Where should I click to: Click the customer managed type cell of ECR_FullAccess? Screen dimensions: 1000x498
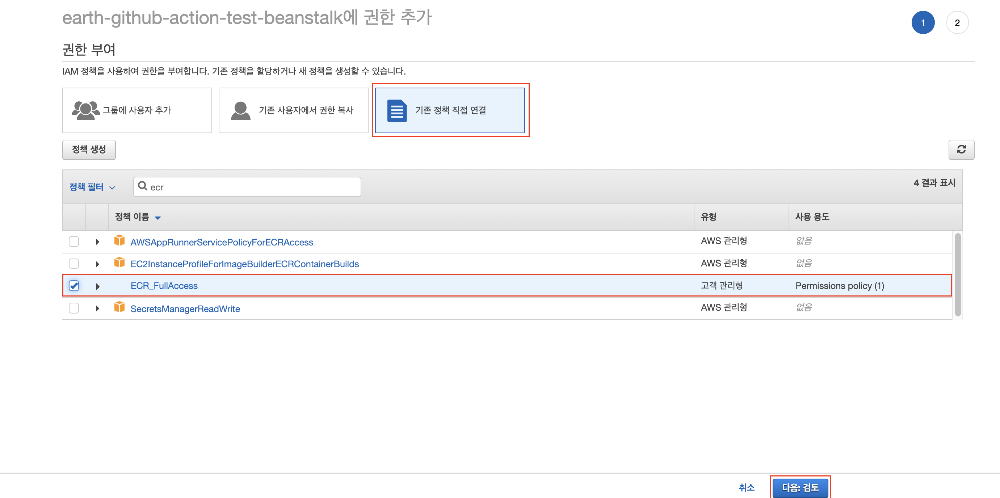[721, 286]
